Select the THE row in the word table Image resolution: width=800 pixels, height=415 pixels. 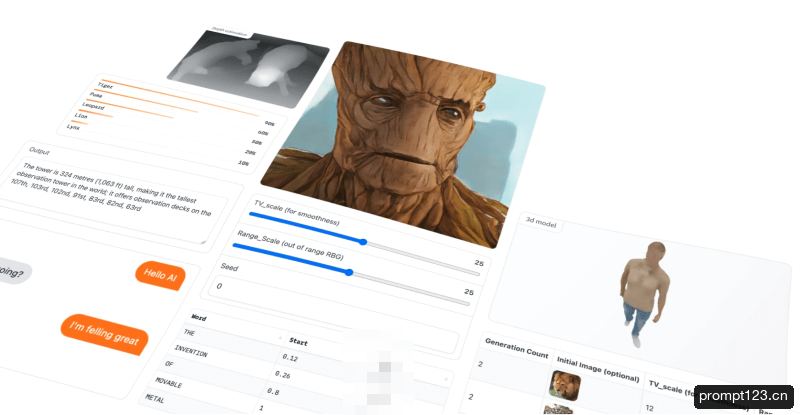coord(189,332)
